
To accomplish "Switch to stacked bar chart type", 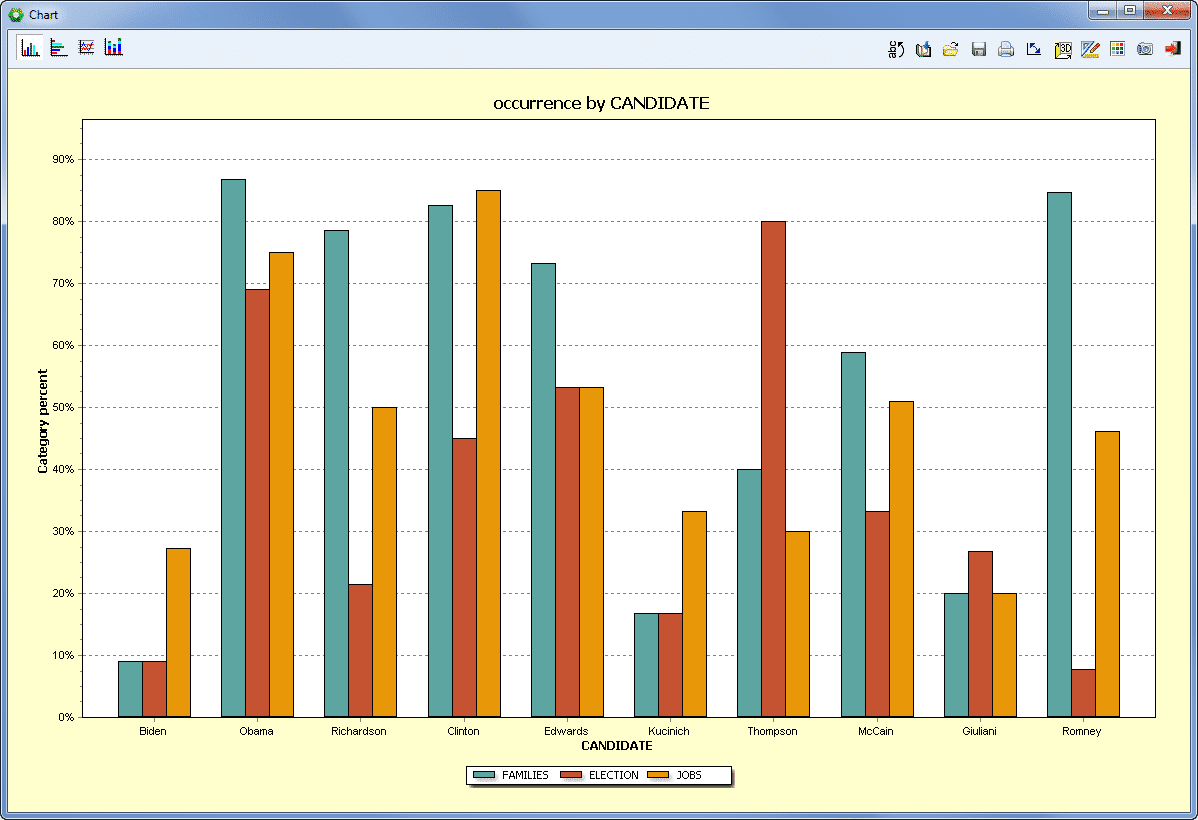I will pyautogui.click(x=114, y=48).
